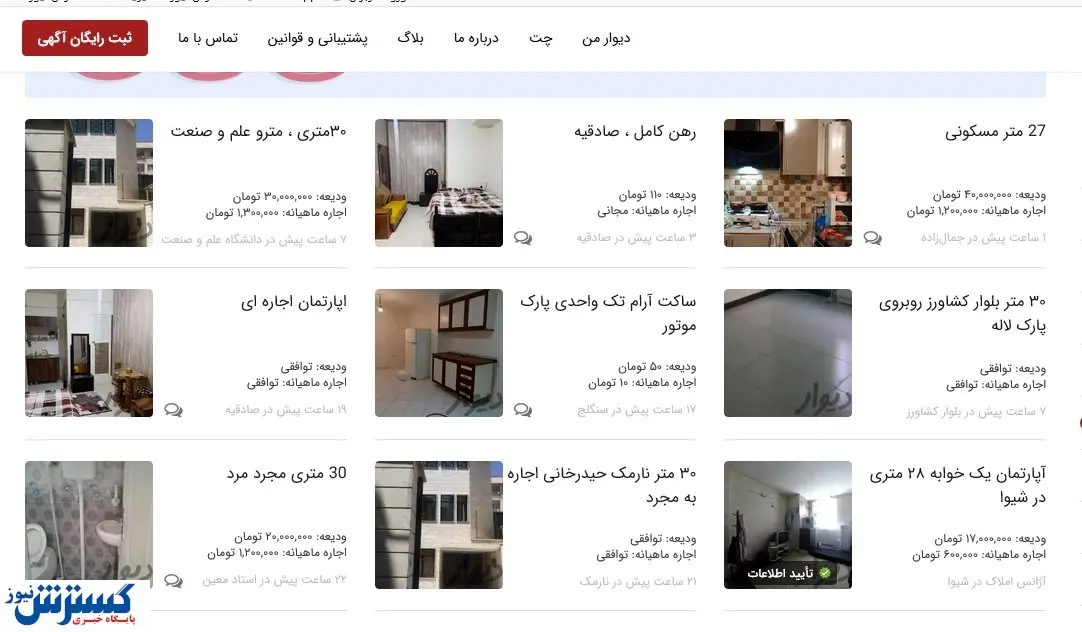Click the chat icon on the اپارتمان اجاره ای listing
The height and width of the screenshot is (632, 1082).
pos(173,410)
